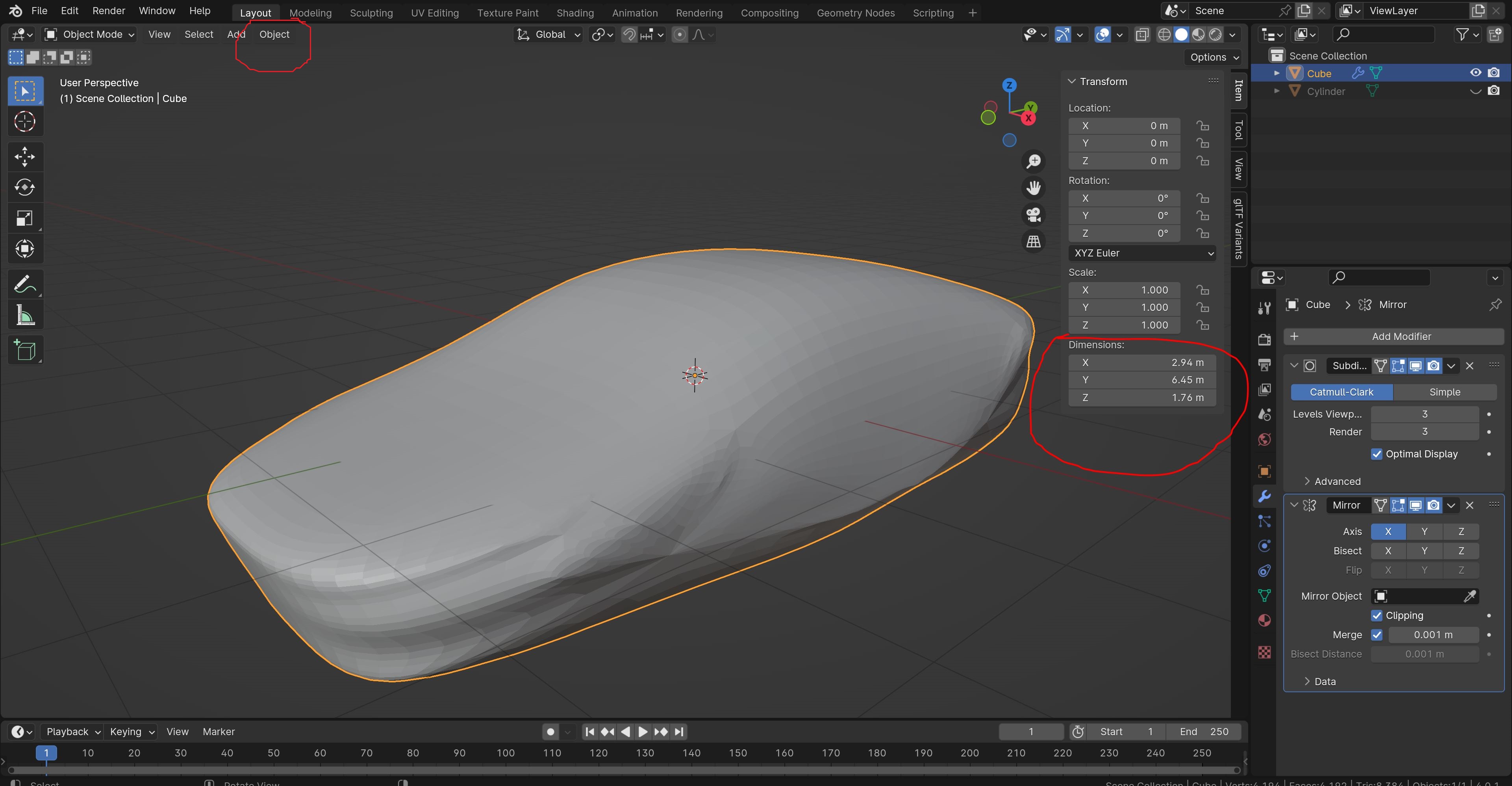Screen dimensions: 1512x786
Task: Select the Rotate tool
Action: tap(25, 188)
